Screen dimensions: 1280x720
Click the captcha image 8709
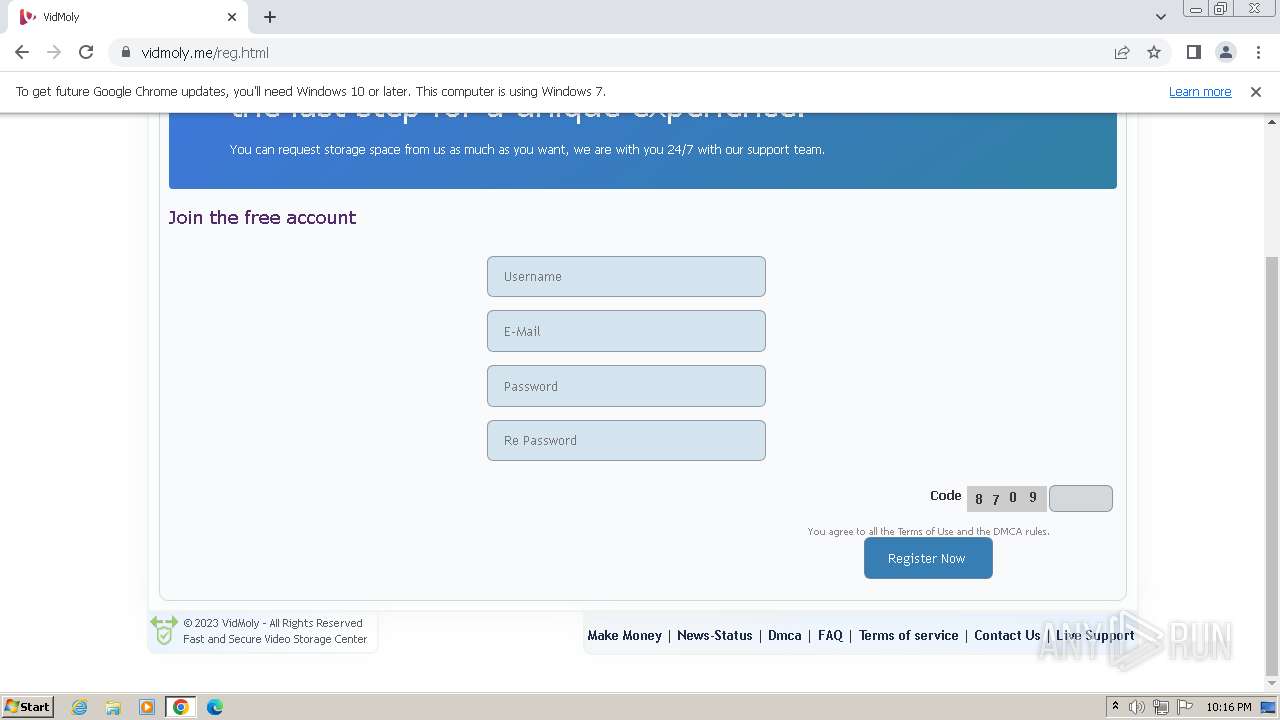pos(1006,498)
